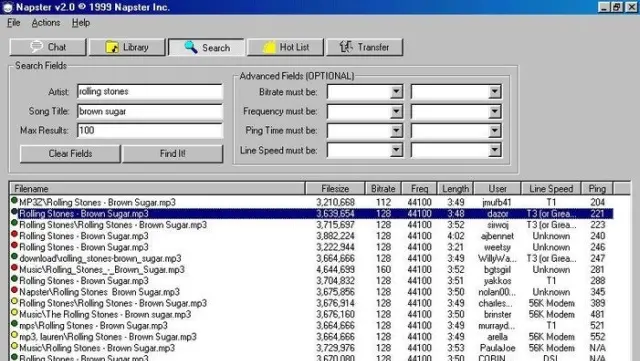640x361 pixels.
Task: Click the Napster cat icon in title bar
Action: coord(8,7)
